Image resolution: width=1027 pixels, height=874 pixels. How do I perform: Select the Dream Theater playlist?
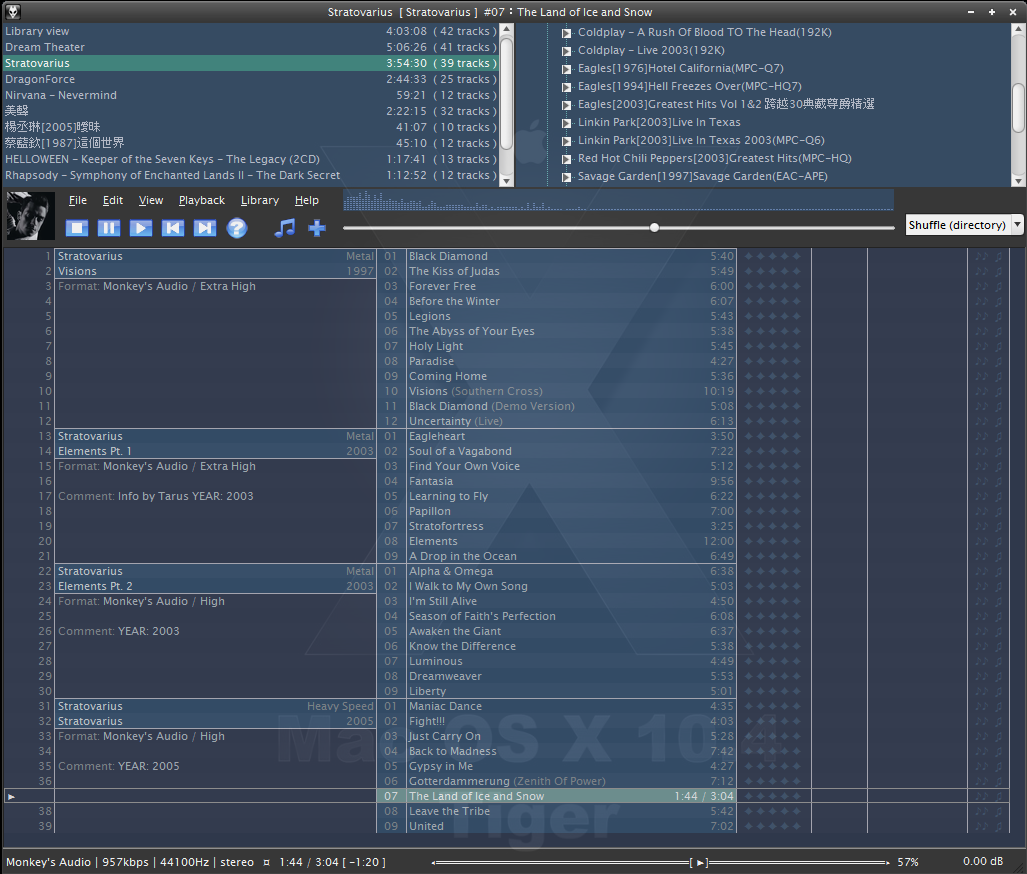(x=251, y=47)
